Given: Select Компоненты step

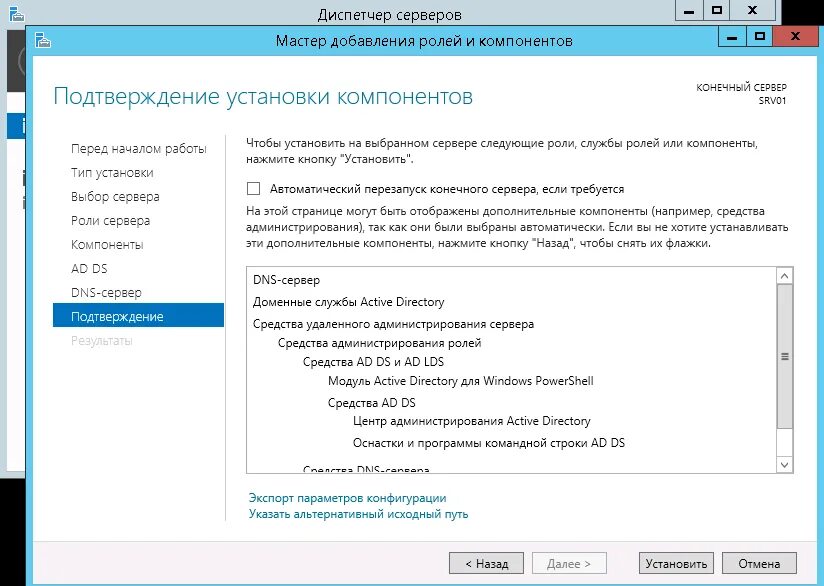Looking at the screenshot, I should pos(107,244).
